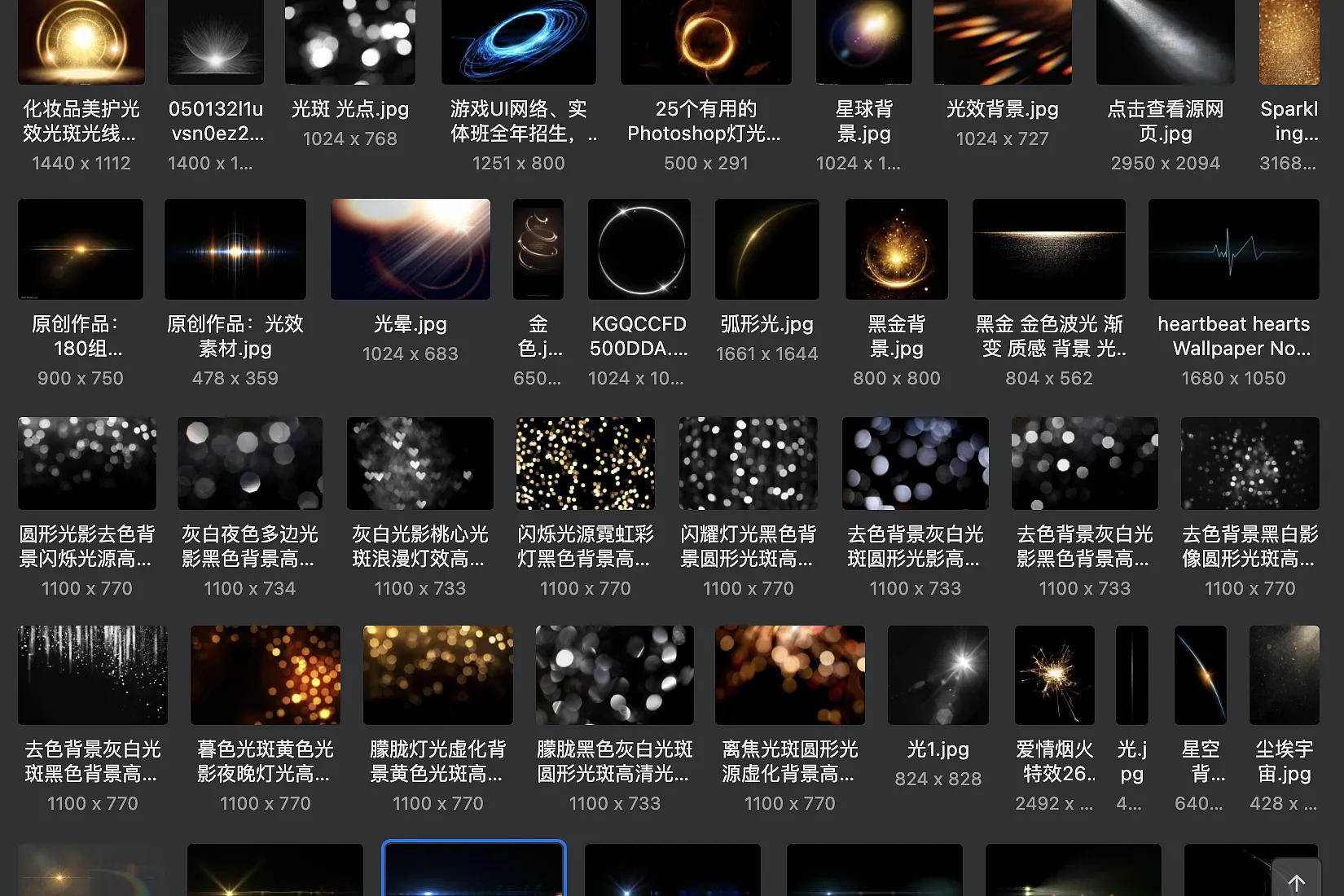Open the 暮色光斑黄色光影 thumbnail

coord(266,675)
